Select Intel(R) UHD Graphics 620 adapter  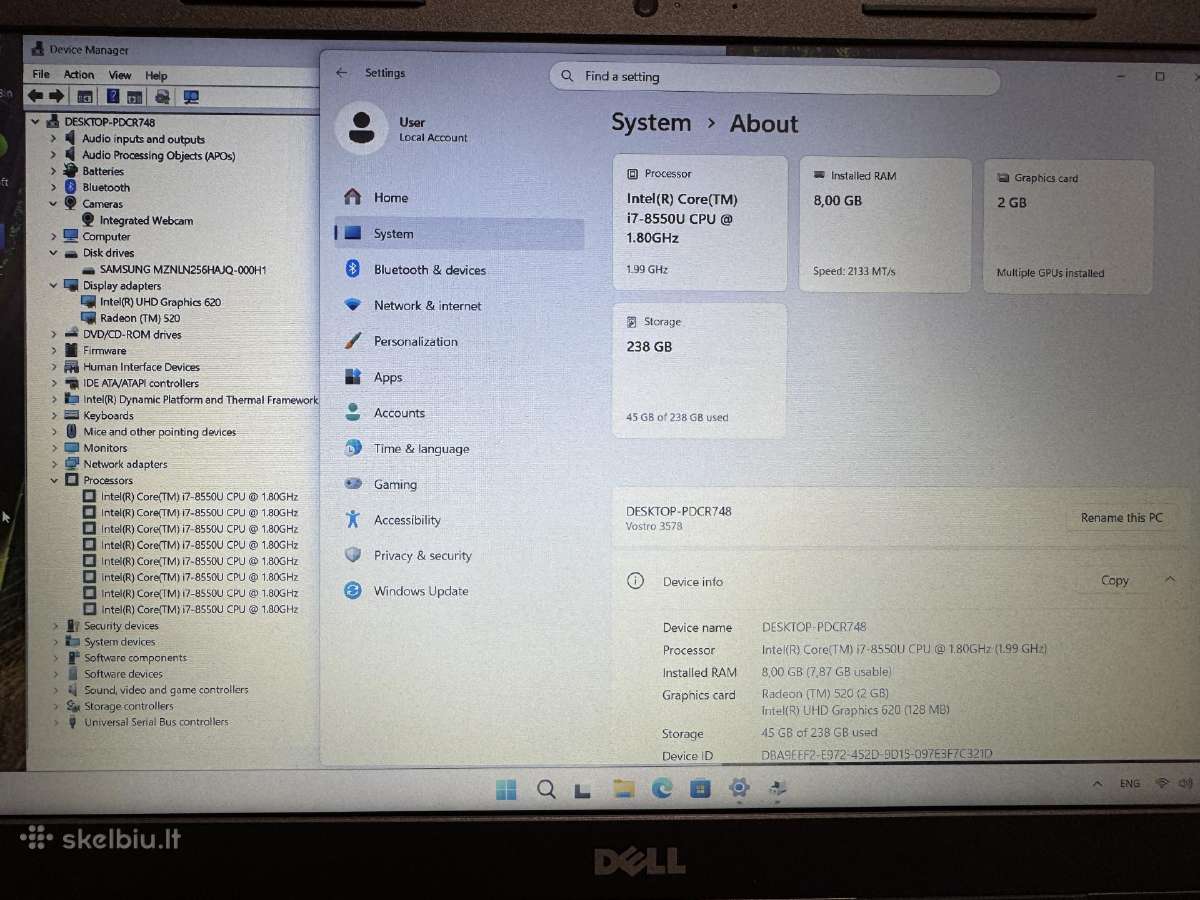click(x=160, y=302)
